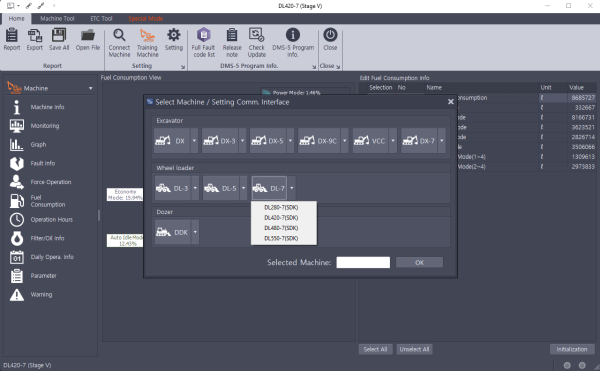Switch to the Machine Tool tab
Screen dimensions: 600x371
[x=57, y=18]
